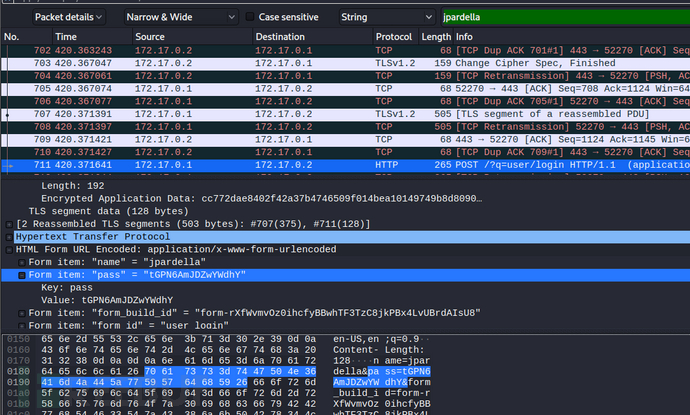Select packet 706 TCP Dup ACK 705#1 row
This screenshot has width=690, height=415.
(345, 102)
